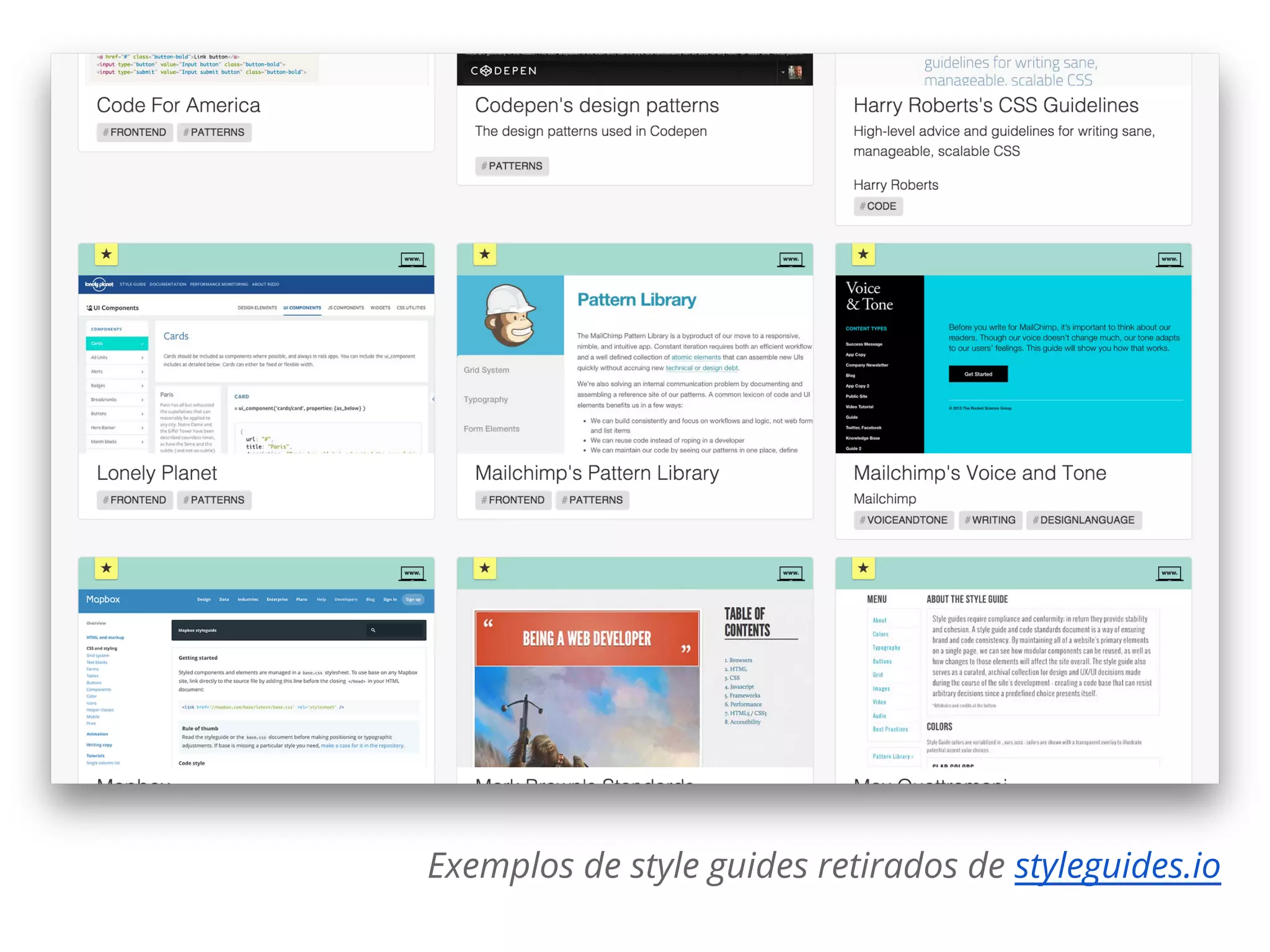This screenshot has height=952, width=1270.
Task: Click Sign up button in Mapbox thumbnail
Action: tap(413, 599)
